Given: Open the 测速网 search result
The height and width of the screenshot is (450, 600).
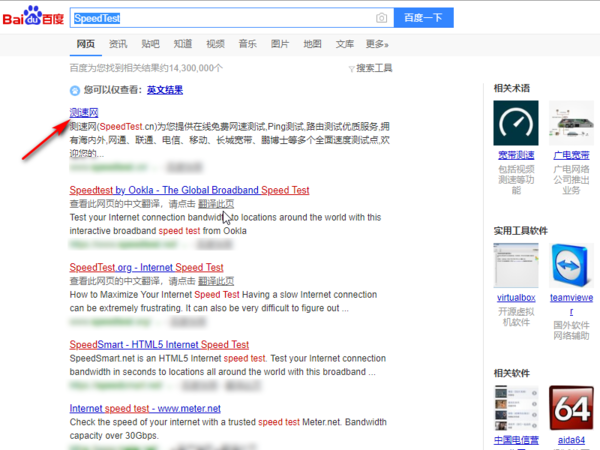Looking at the screenshot, I should (x=84, y=112).
